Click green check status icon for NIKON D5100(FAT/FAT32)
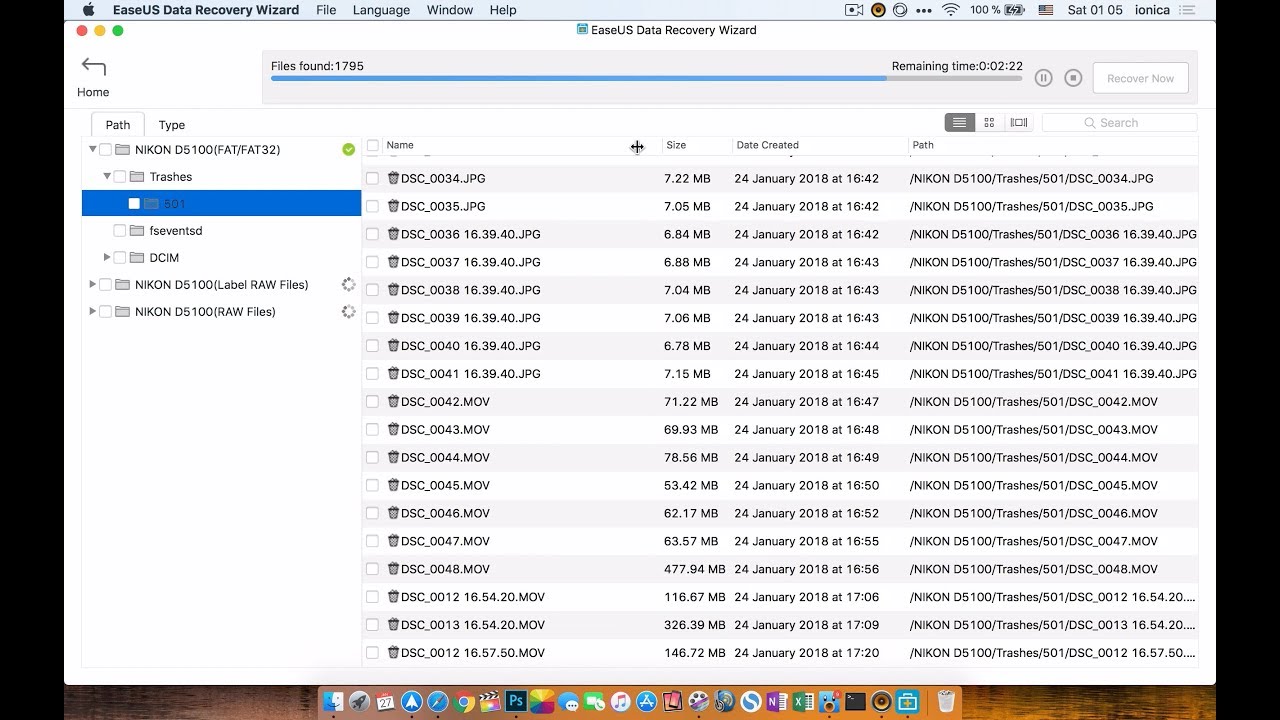The image size is (1280, 720). (x=348, y=150)
